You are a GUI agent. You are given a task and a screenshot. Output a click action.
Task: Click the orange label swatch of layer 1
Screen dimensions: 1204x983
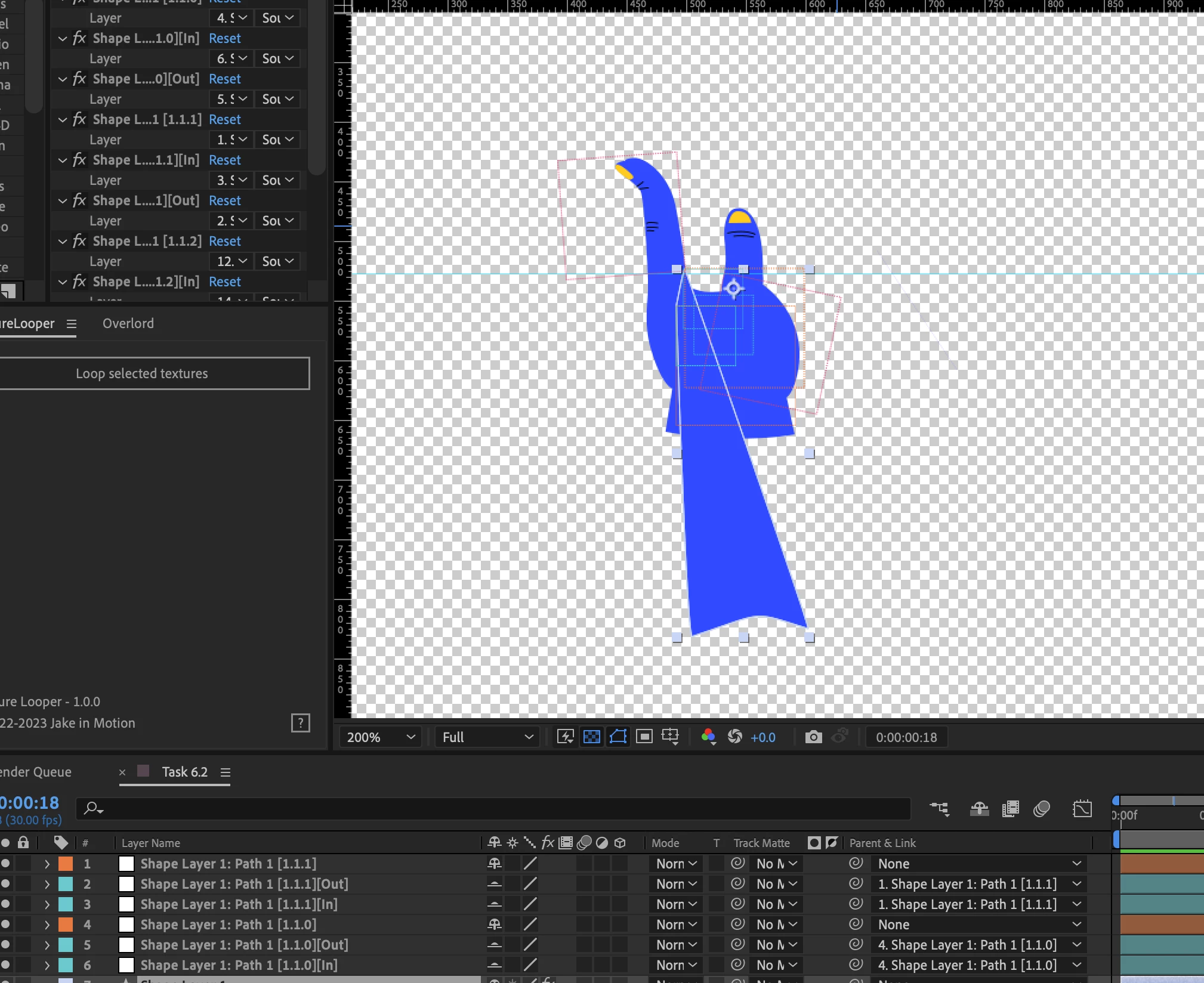66,863
